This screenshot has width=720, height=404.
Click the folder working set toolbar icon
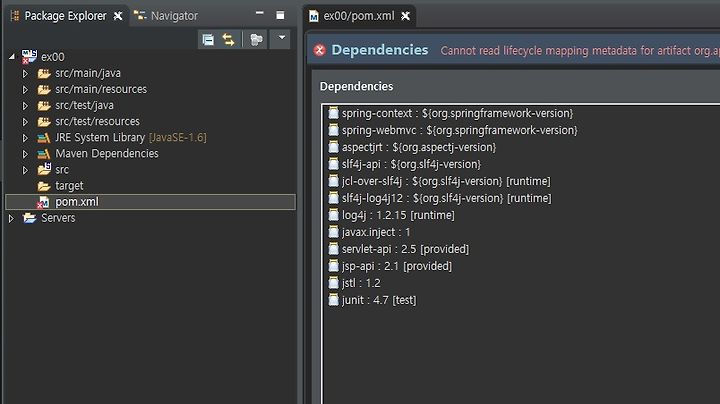point(256,39)
